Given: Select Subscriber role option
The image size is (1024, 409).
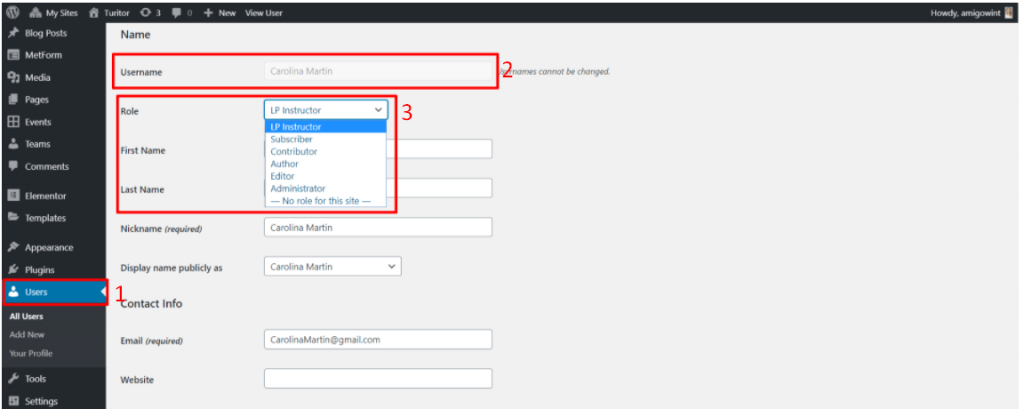Looking at the screenshot, I should pyautogui.click(x=325, y=139).
